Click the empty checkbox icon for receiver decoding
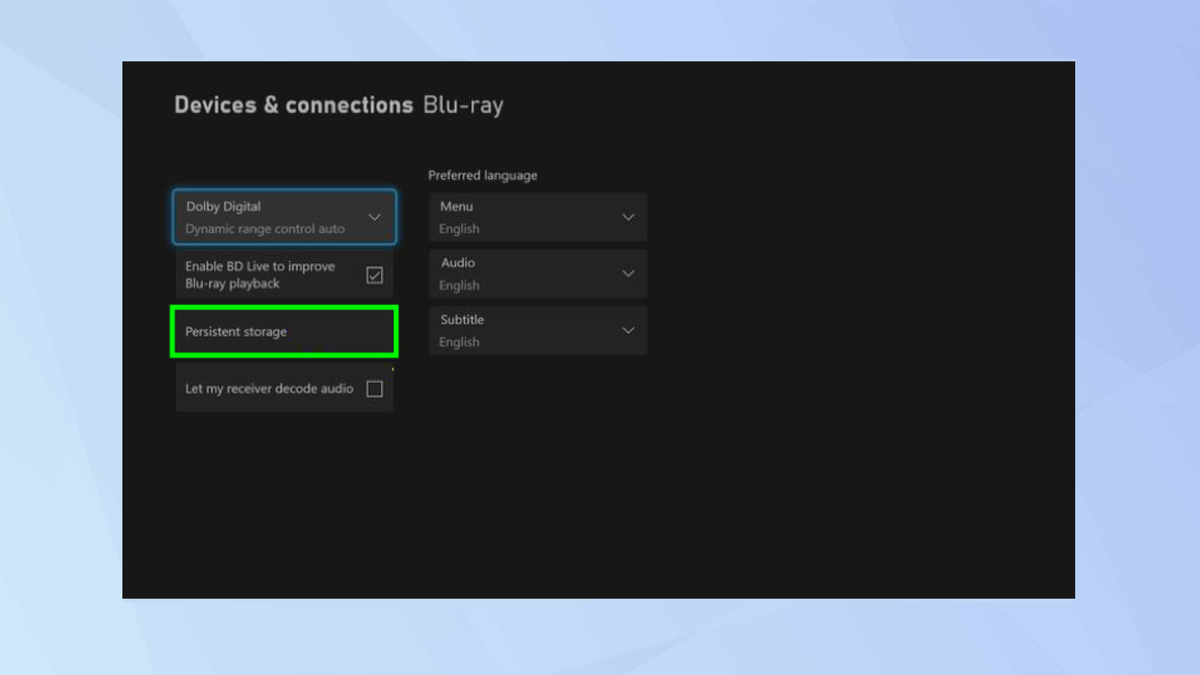This screenshot has width=1200, height=675. (x=374, y=388)
